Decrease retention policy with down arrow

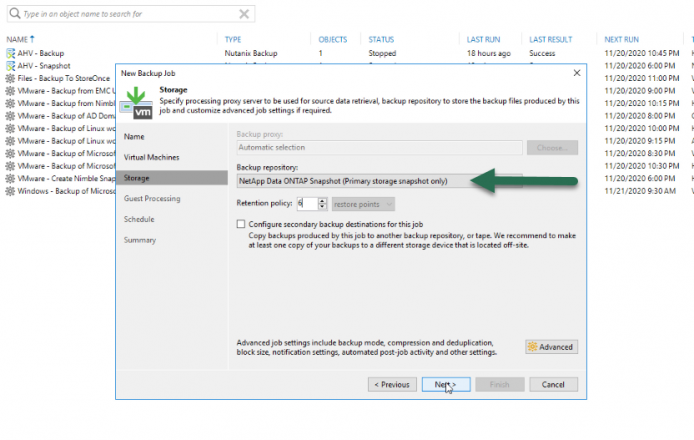pos(322,207)
